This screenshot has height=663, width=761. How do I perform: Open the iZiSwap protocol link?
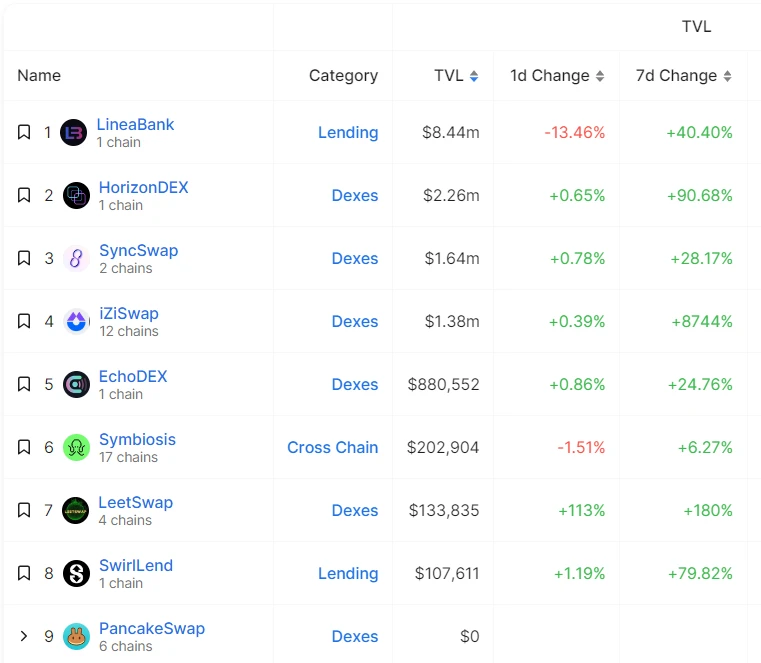[x=129, y=314]
